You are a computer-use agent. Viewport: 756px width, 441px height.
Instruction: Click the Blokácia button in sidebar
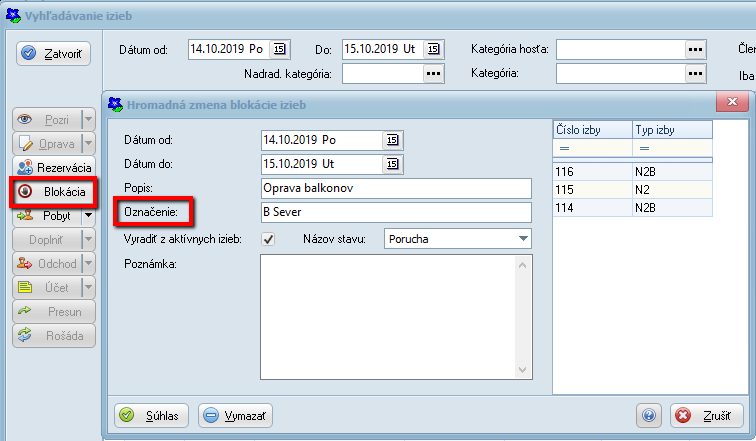coord(55,191)
